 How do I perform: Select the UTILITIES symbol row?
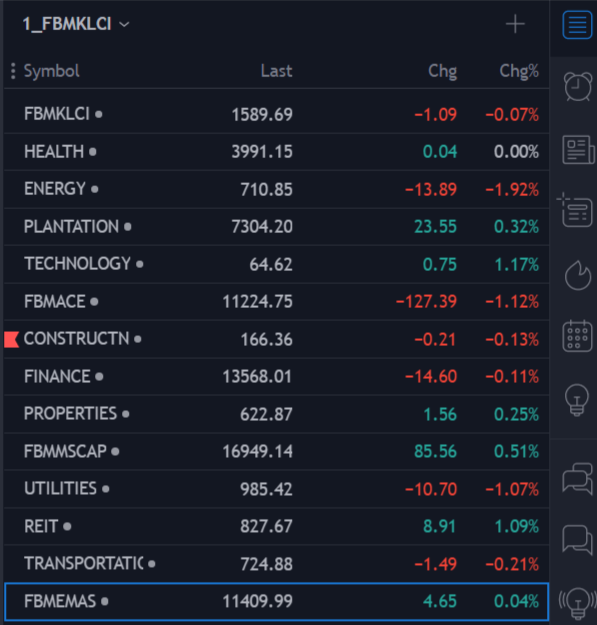(277, 489)
